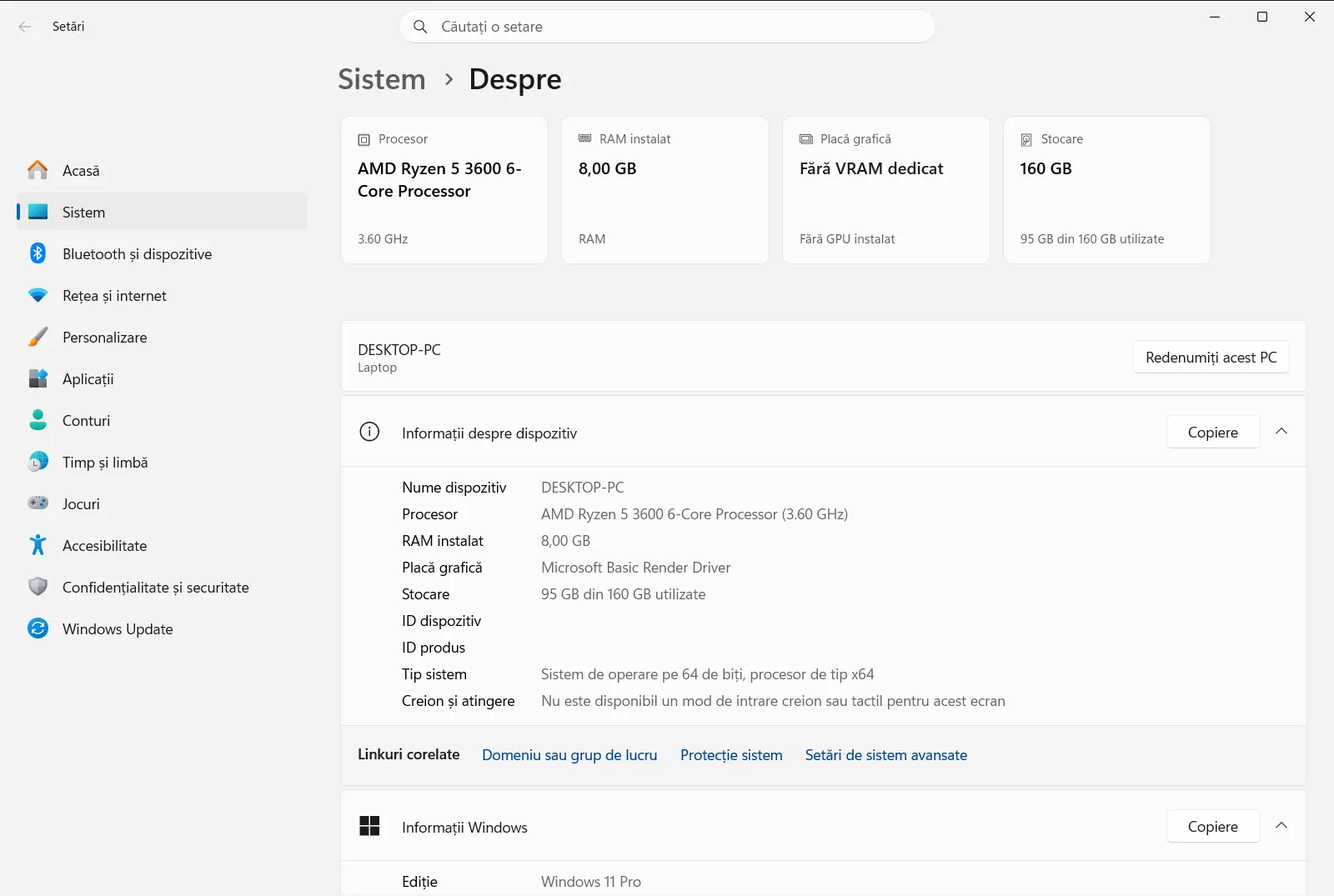Click the Windows Update sync icon

coord(38,628)
